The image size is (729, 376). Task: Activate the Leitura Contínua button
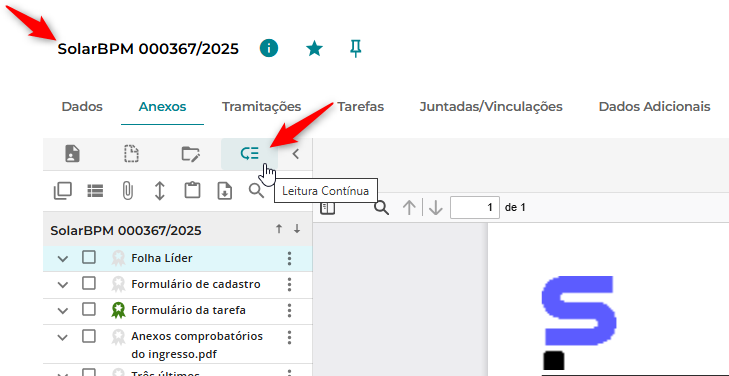(x=249, y=154)
